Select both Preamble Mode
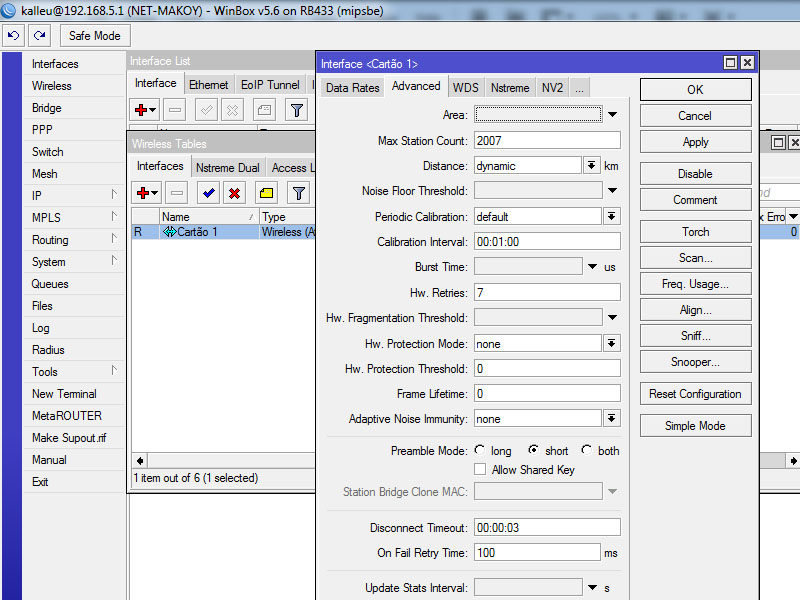The height and width of the screenshot is (600, 800). click(x=586, y=450)
